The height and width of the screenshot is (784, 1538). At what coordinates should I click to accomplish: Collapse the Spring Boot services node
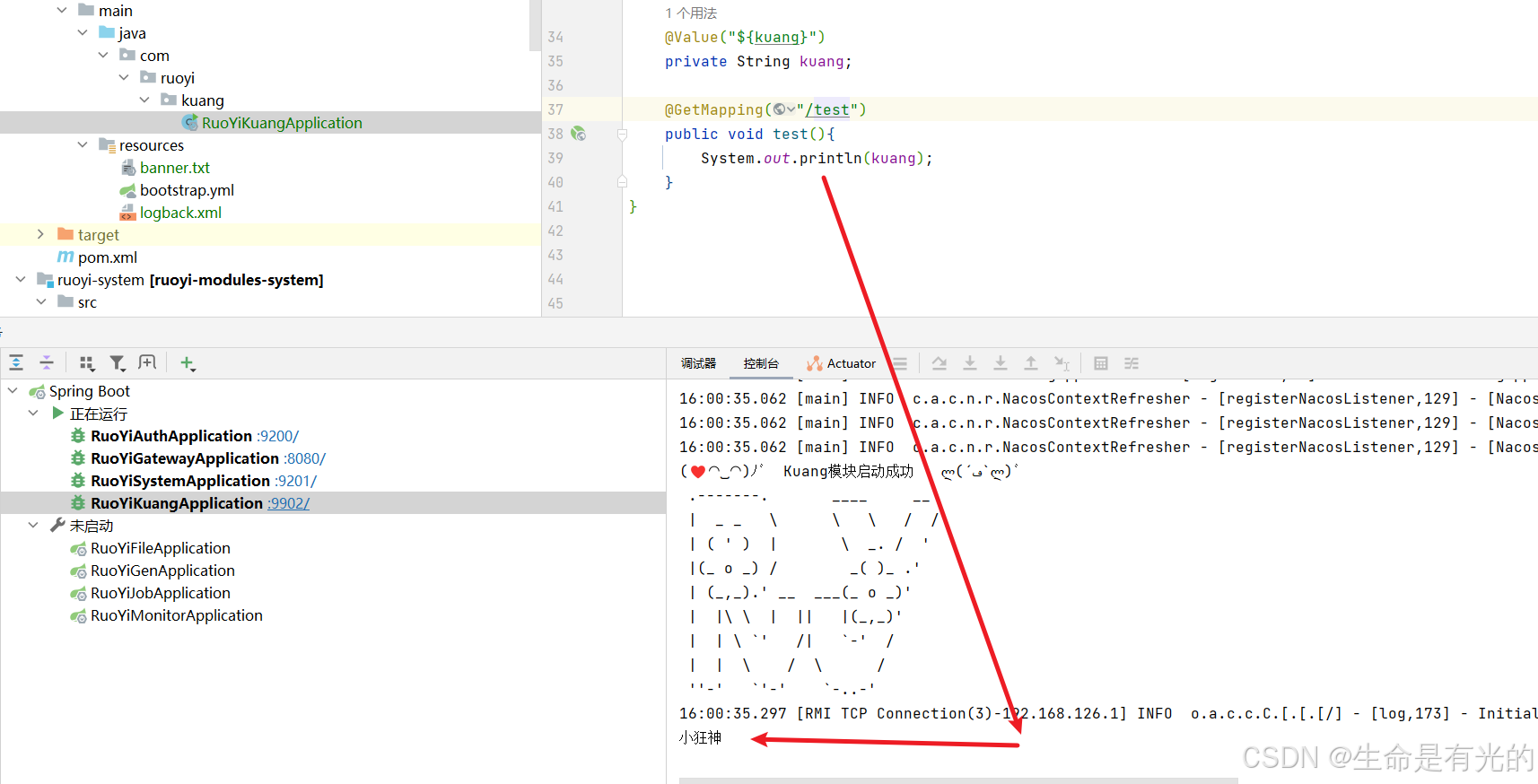point(13,391)
